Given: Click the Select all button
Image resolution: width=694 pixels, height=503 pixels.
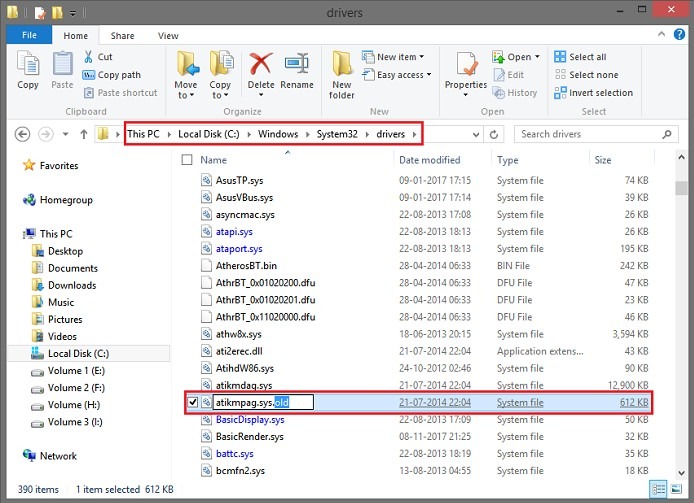Looking at the screenshot, I should pos(586,57).
